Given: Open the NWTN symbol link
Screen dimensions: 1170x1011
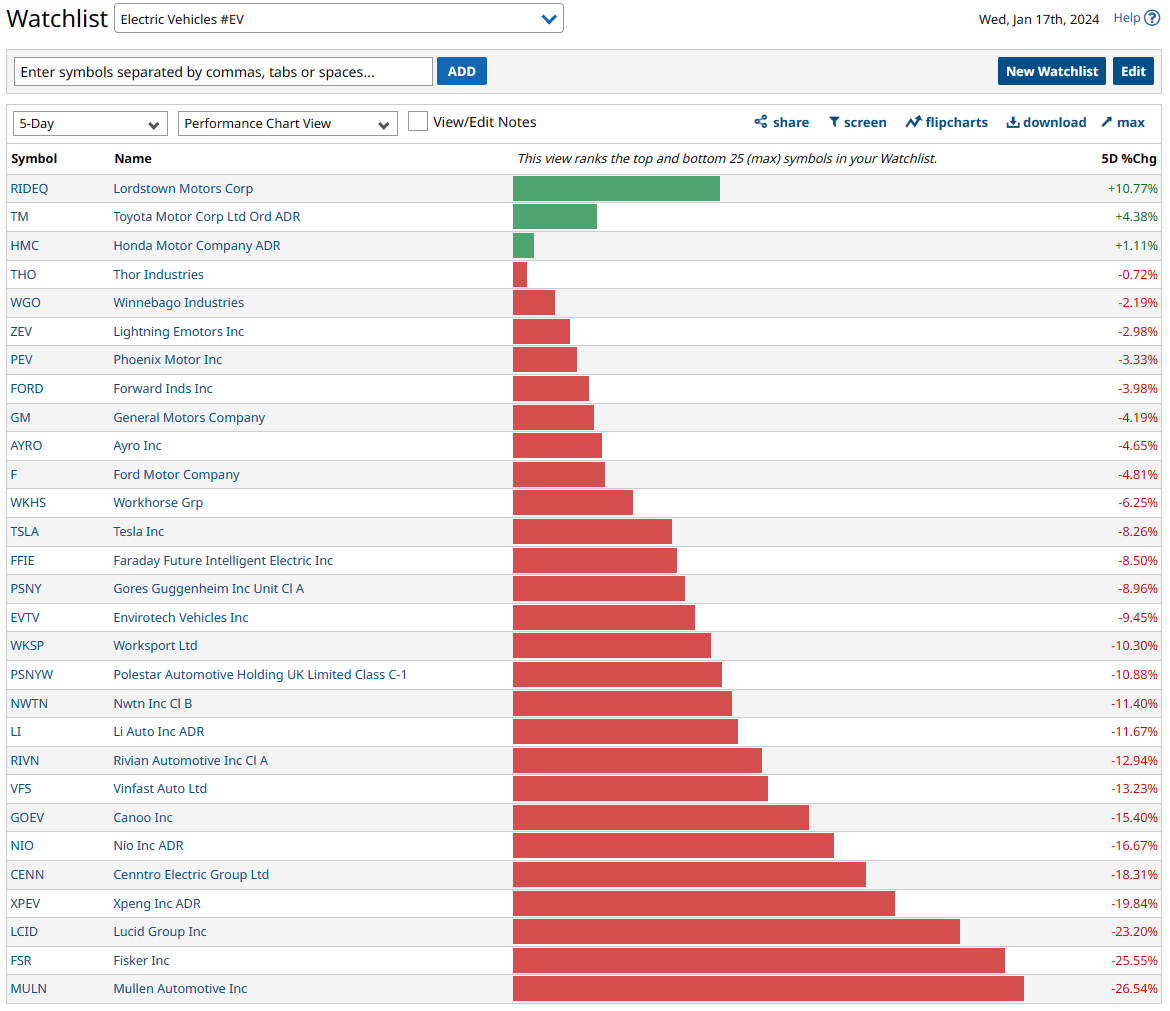Looking at the screenshot, I should (29, 704).
